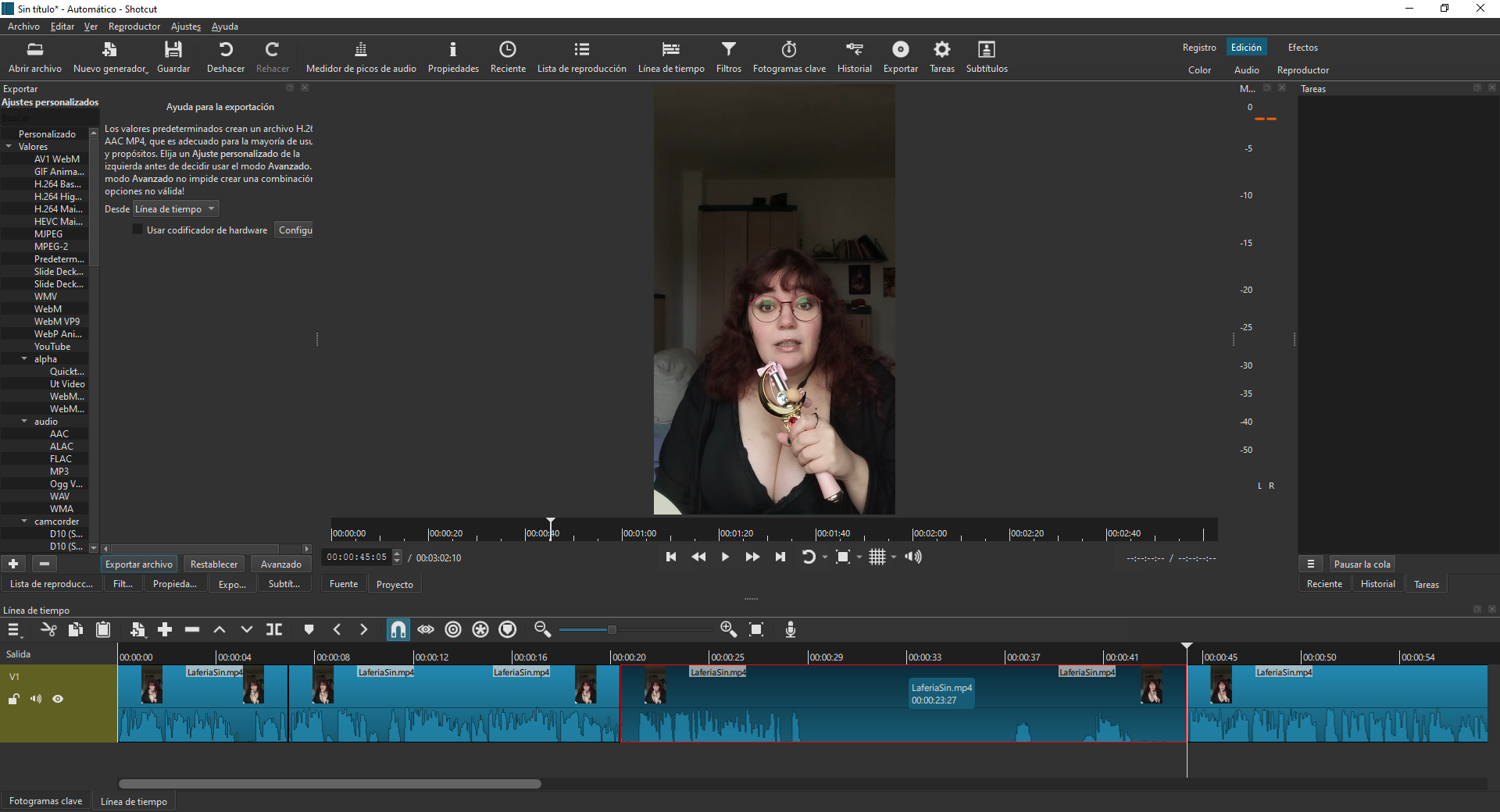Hide the V1 video track
Viewport: 1500px width, 812px height.
(x=58, y=699)
